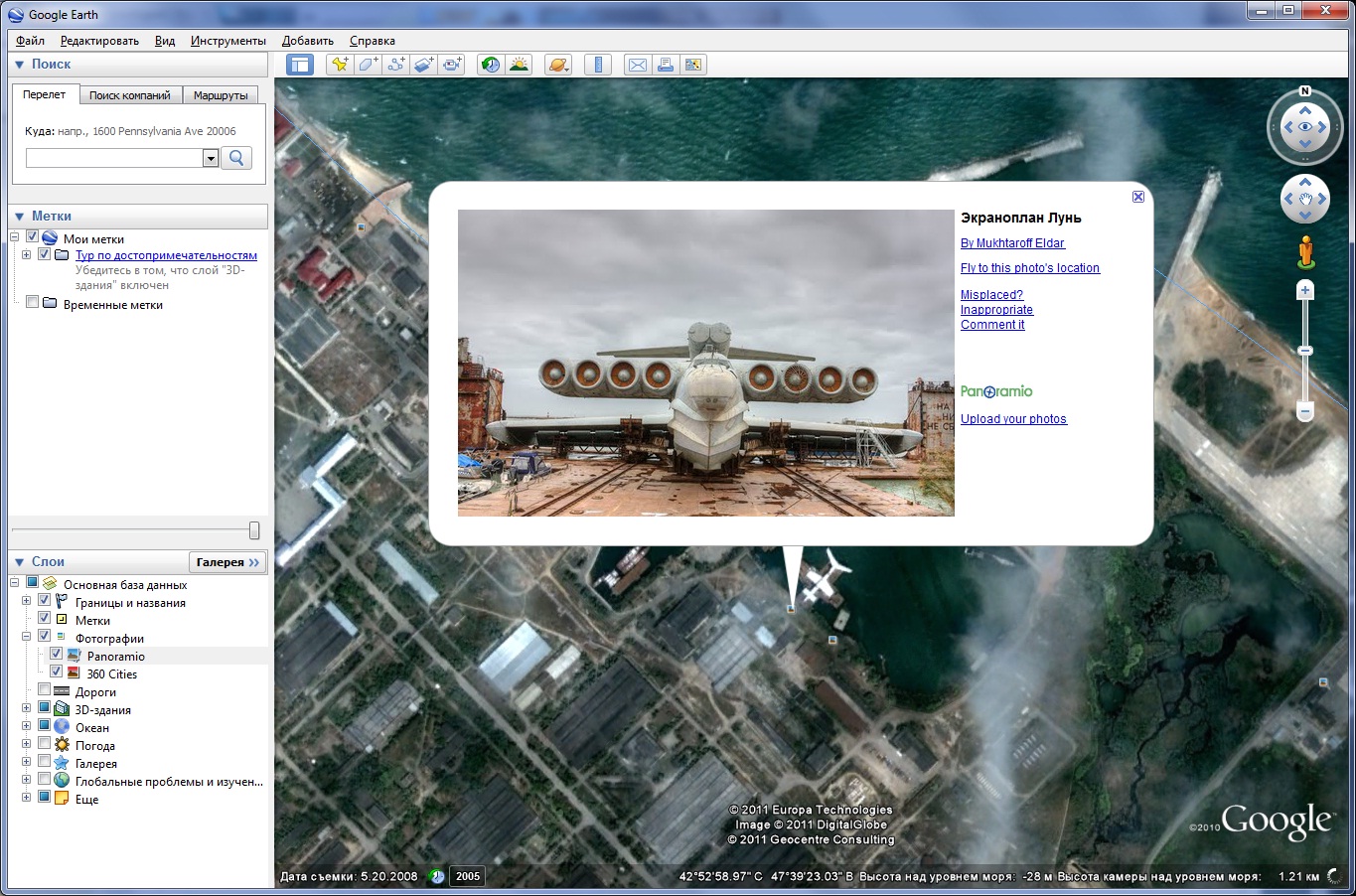Click the zoom out minus button

(x=1306, y=411)
